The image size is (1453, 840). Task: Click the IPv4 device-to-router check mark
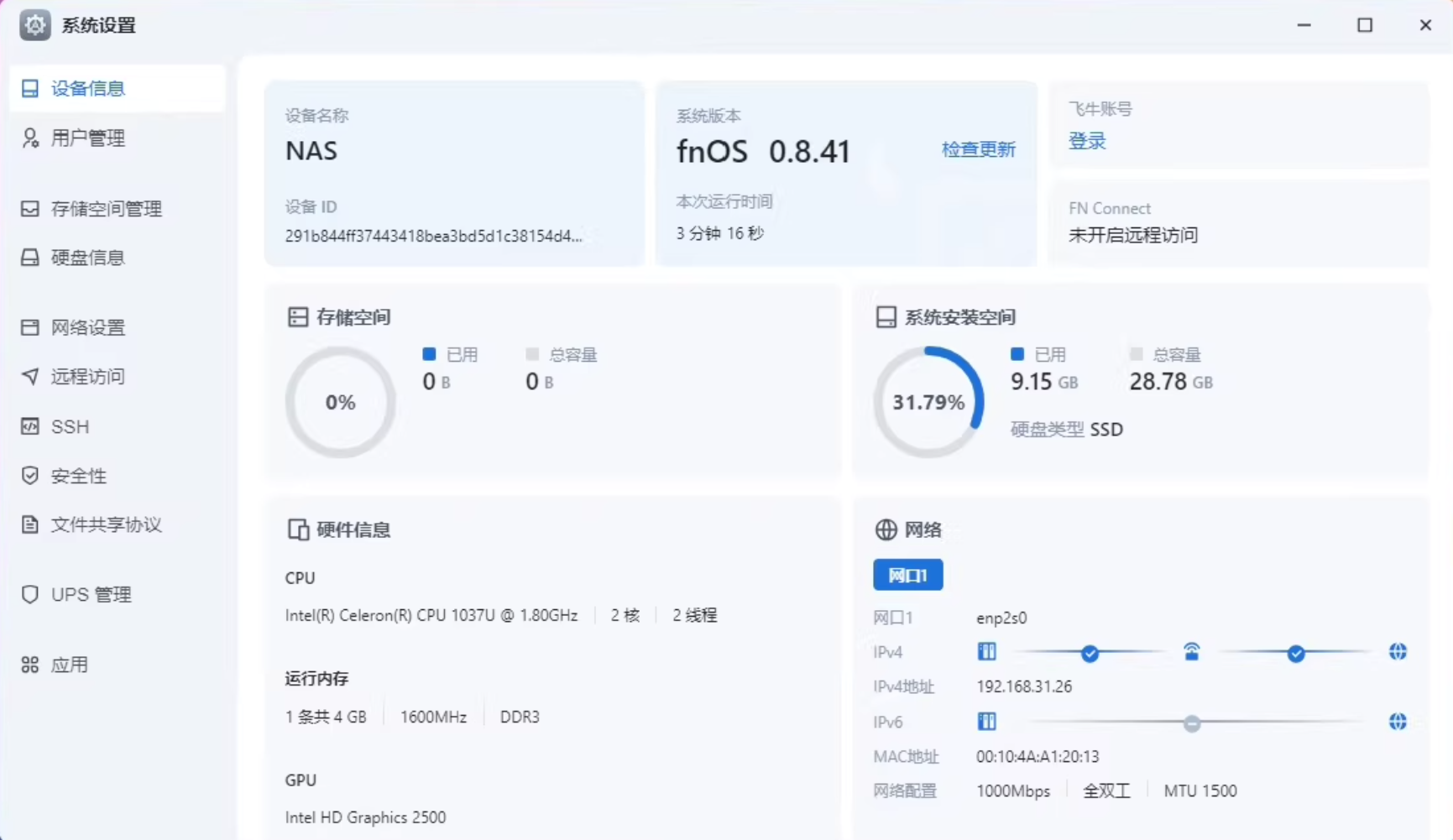pyautogui.click(x=1090, y=654)
